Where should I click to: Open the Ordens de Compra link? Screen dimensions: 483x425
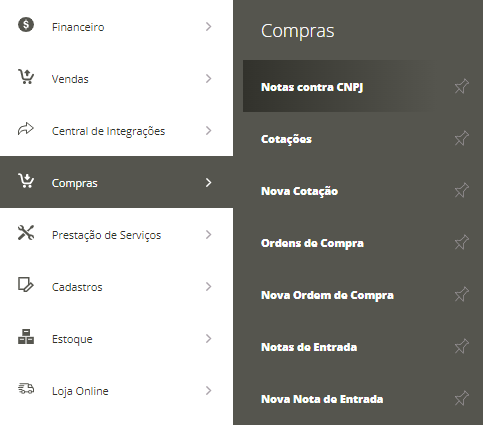coord(312,243)
